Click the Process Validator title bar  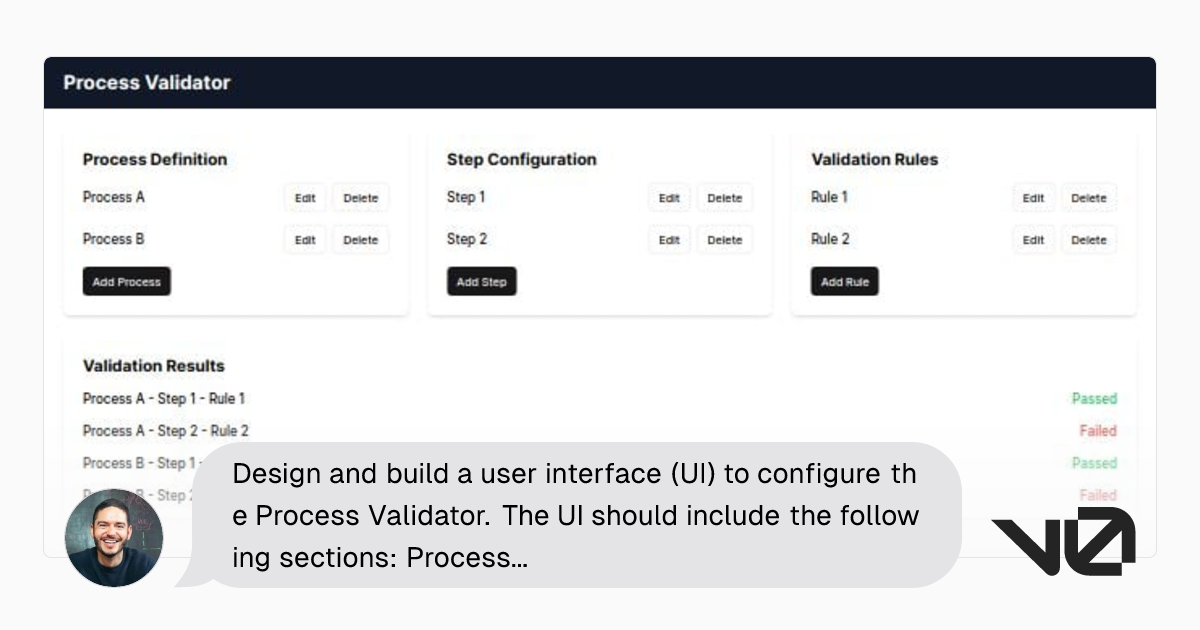point(147,83)
